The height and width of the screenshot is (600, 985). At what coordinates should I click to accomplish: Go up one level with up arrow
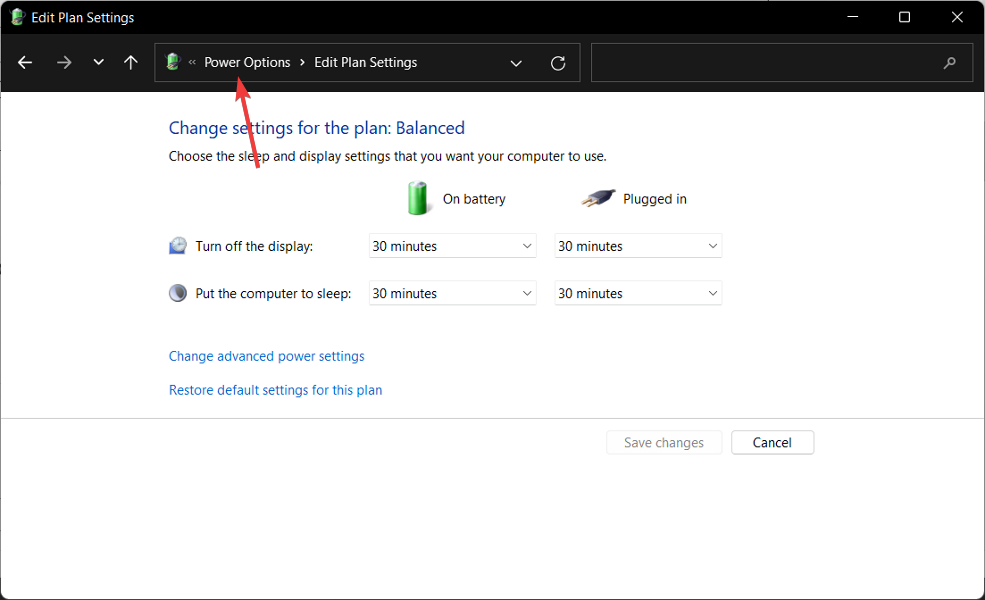(x=131, y=62)
